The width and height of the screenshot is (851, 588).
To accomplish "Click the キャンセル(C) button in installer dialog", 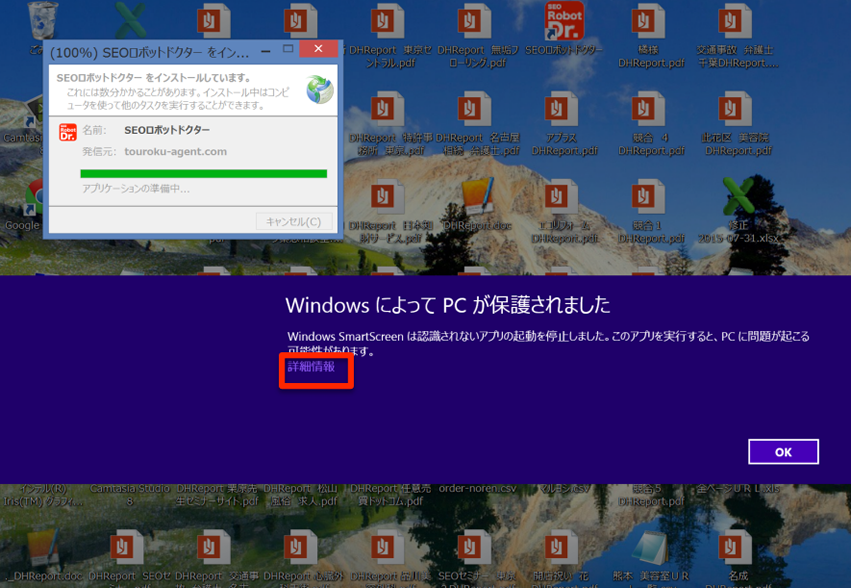I will (294, 222).
